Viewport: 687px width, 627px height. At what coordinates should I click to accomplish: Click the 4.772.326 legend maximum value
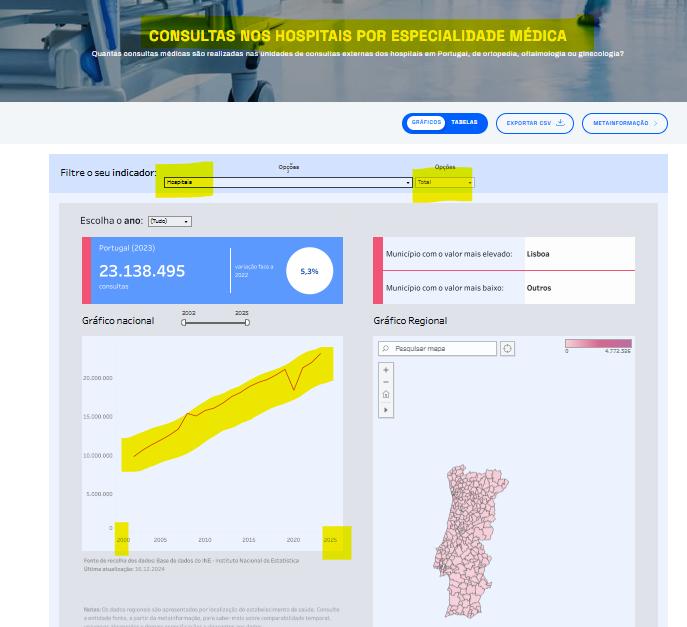pos(618,351)
